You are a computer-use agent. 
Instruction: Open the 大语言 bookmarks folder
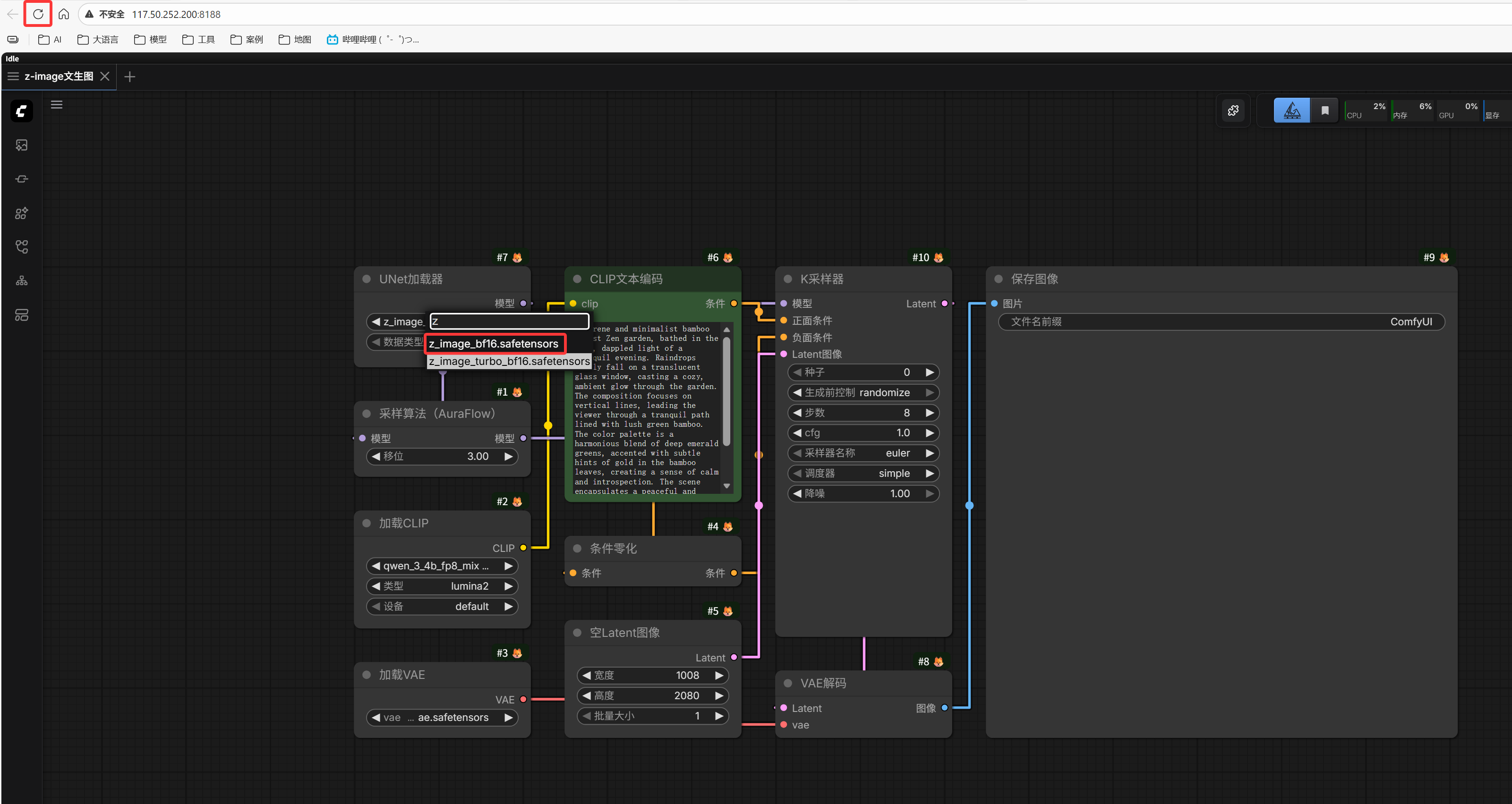tap(98, 39)
